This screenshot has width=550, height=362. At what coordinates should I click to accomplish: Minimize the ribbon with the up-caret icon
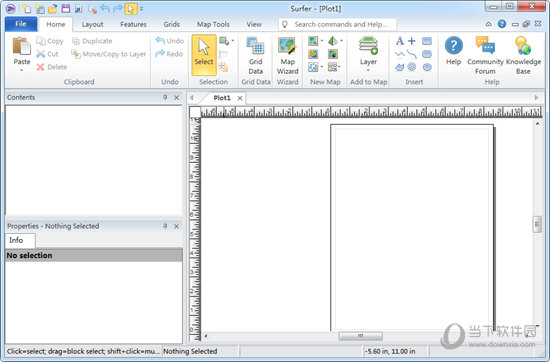tap(489, 24)
